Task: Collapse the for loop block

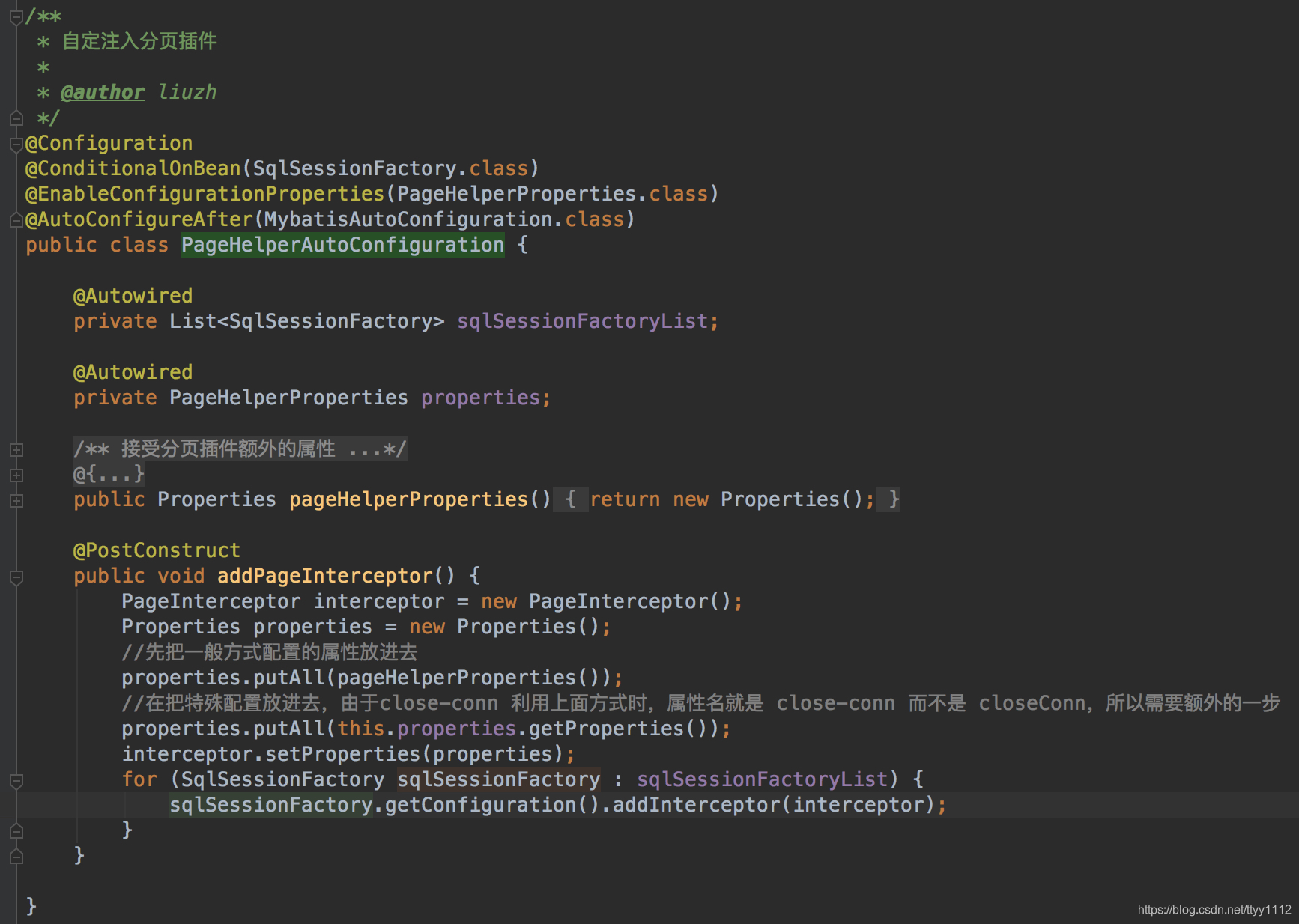Action: point(16,781)
